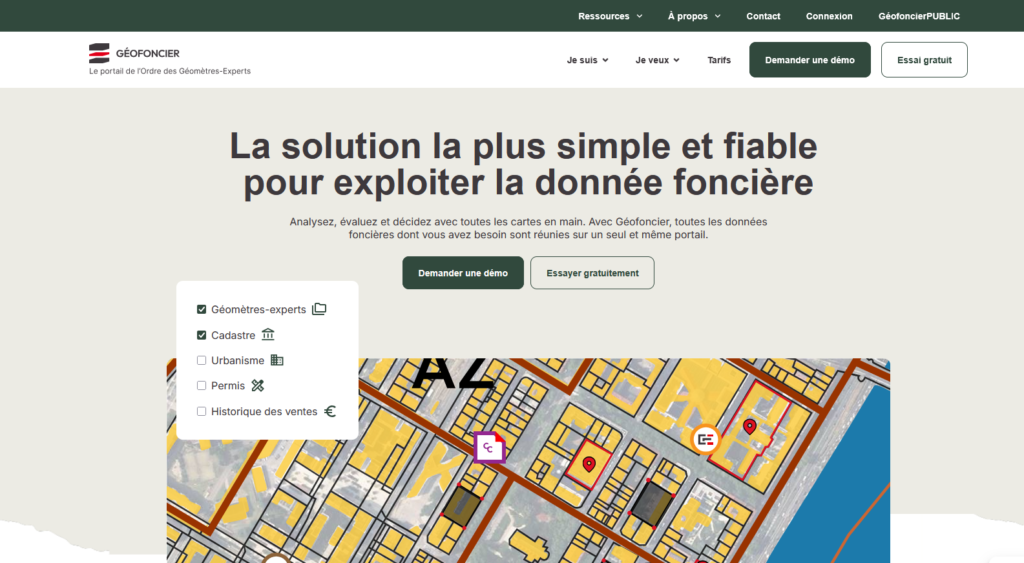
Task: Click 'Le portail de l'Ordre des Géomètres-Experts' tagline
Action: [170, 71]
